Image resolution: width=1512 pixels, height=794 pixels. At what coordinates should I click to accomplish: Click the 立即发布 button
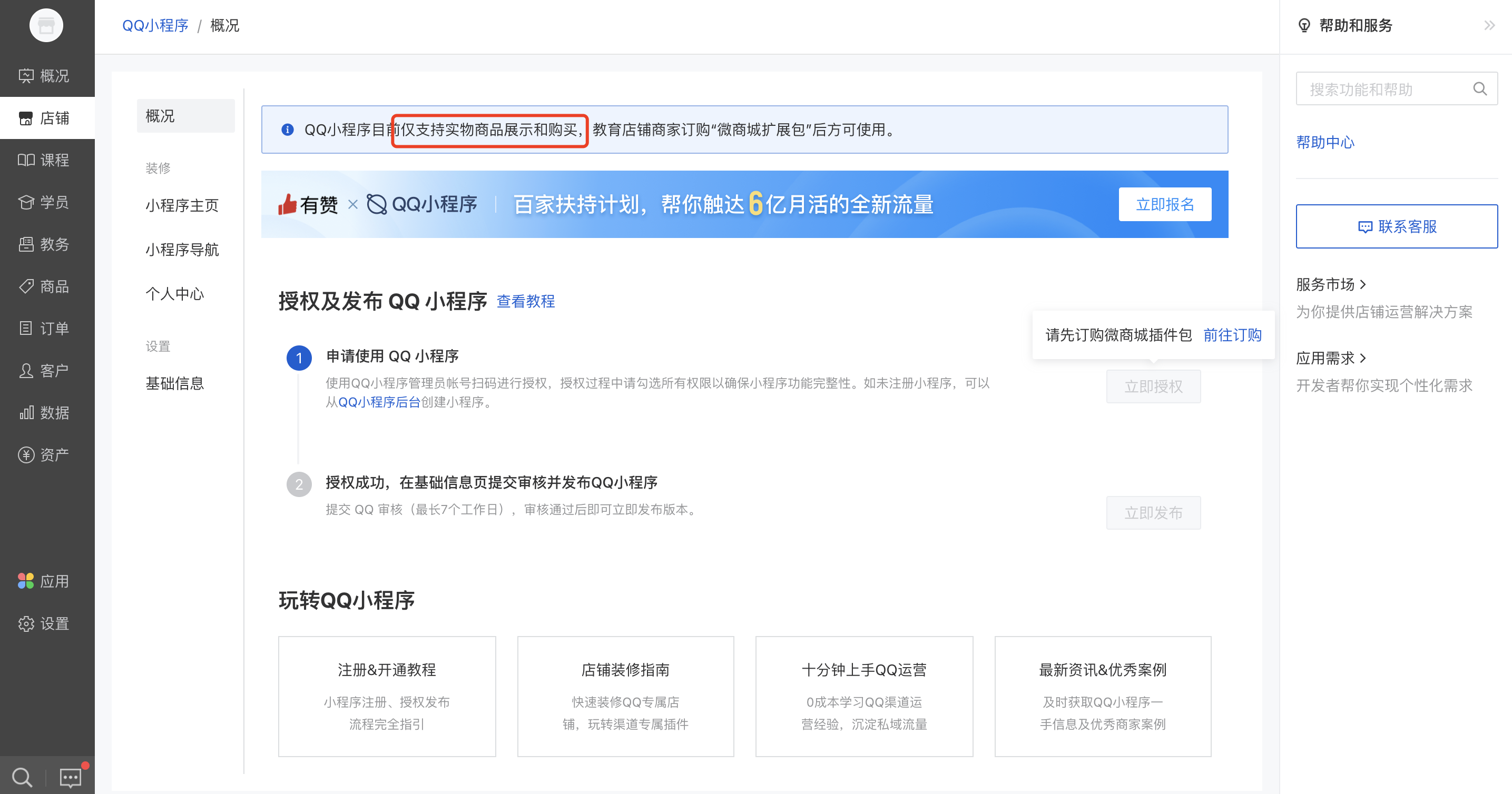coord(1153,513)
